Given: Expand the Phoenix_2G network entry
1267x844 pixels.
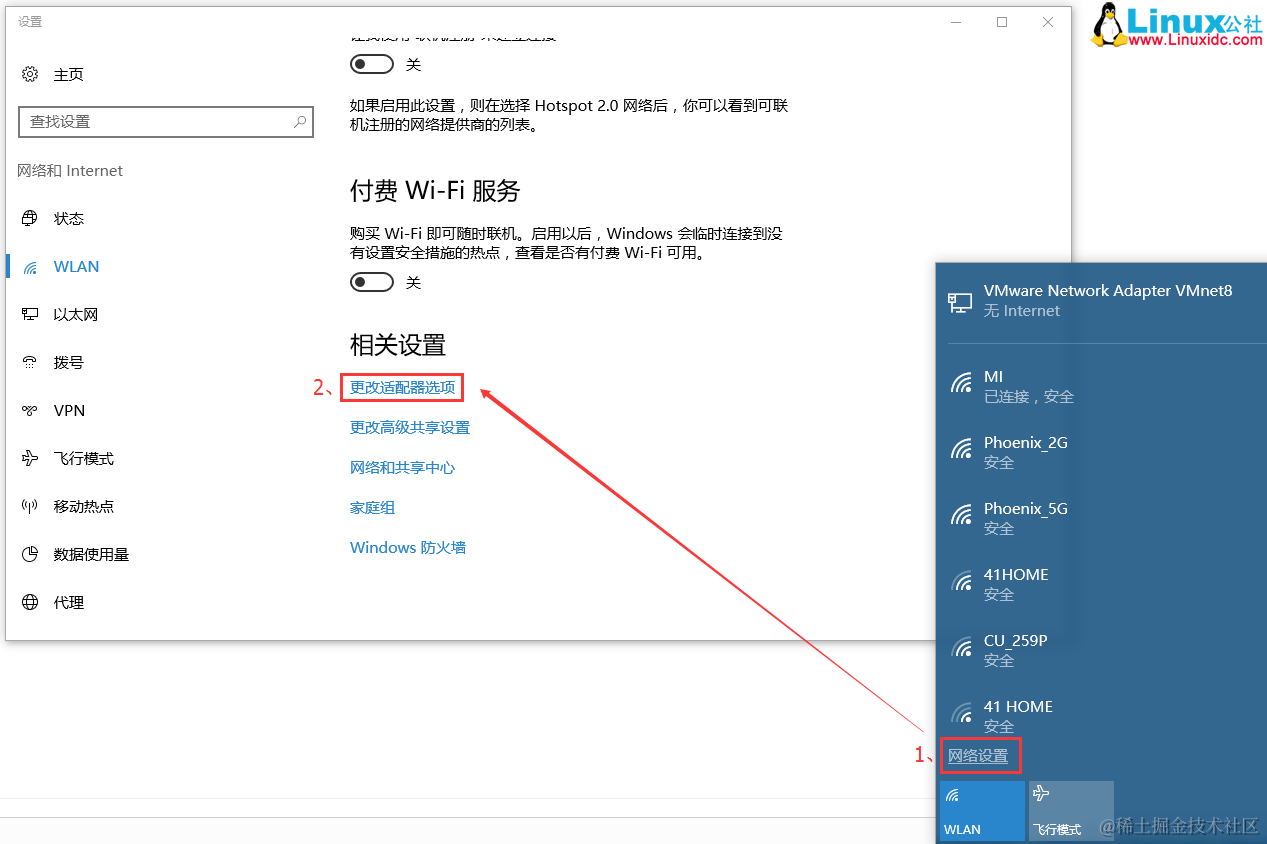Looking at the screenshot, I should point(1060,451).
